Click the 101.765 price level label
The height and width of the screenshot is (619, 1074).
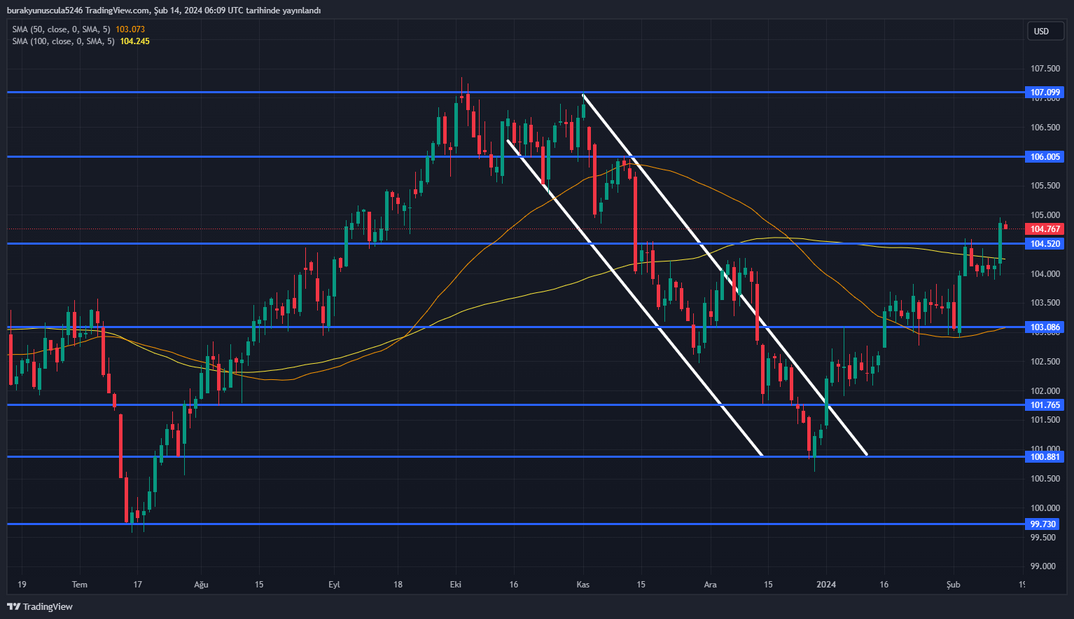[x=1045, y=405]
